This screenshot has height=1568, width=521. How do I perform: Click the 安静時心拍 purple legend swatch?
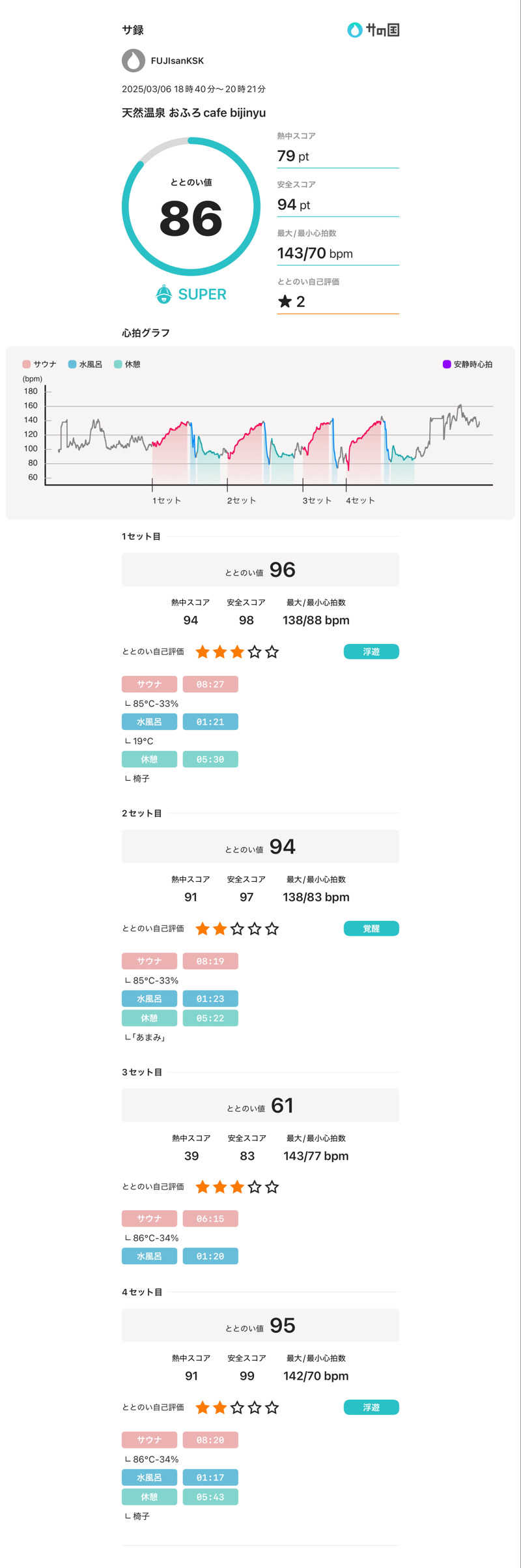point(447,364)
